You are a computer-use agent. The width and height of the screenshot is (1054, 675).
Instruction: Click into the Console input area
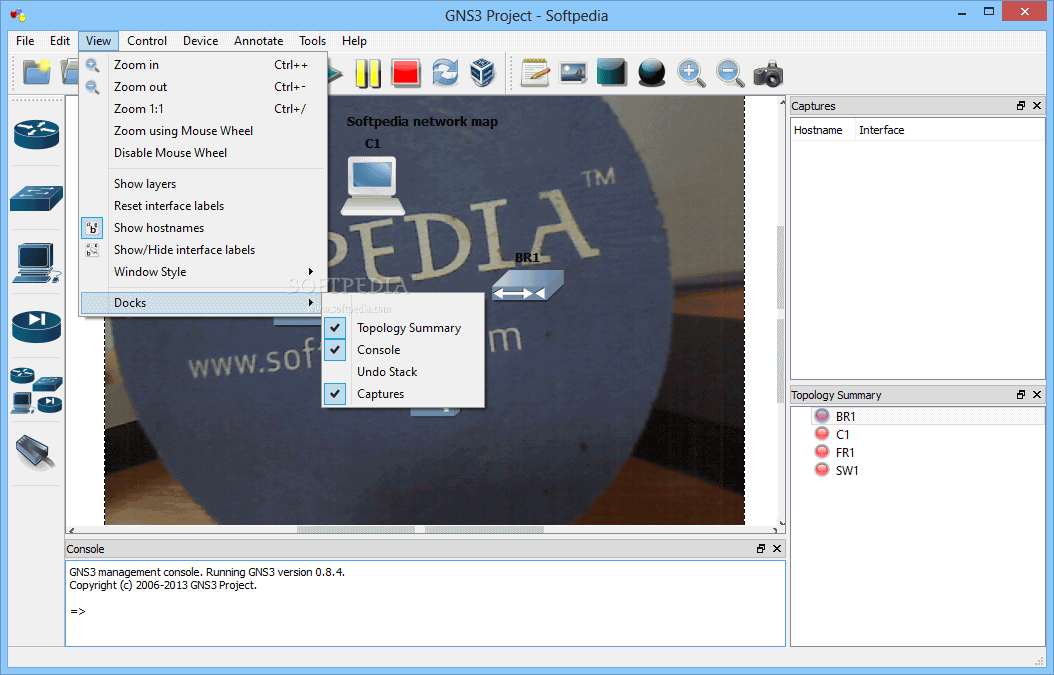(x=425, y=603)
